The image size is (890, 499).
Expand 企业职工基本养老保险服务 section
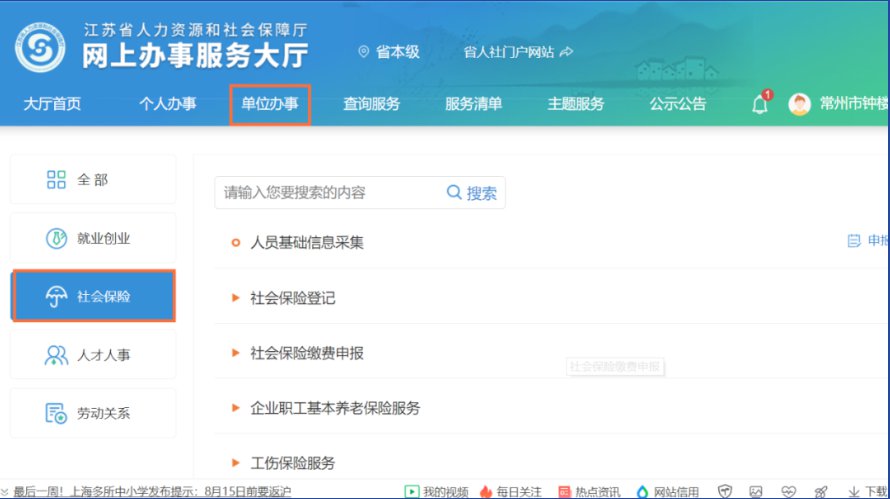pos(334,408)
